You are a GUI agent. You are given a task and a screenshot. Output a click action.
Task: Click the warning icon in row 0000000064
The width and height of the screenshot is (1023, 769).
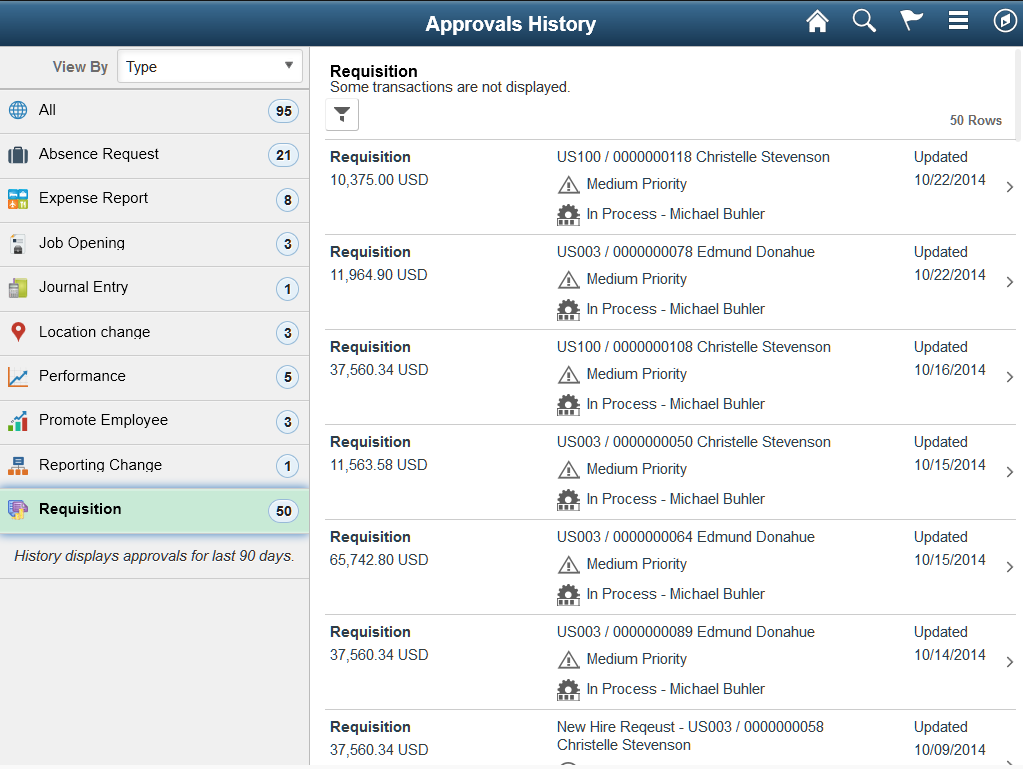pos(568,565)
